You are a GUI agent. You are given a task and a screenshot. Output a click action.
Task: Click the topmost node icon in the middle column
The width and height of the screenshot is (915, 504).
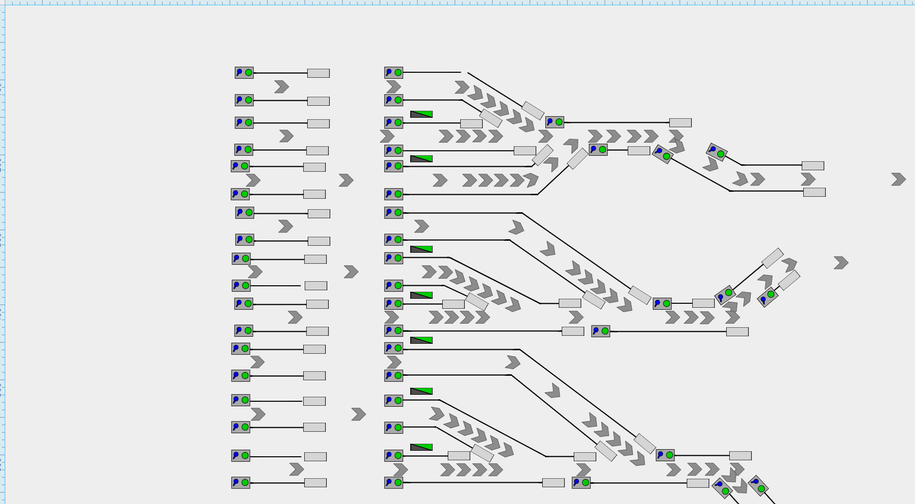pos(393,73)
